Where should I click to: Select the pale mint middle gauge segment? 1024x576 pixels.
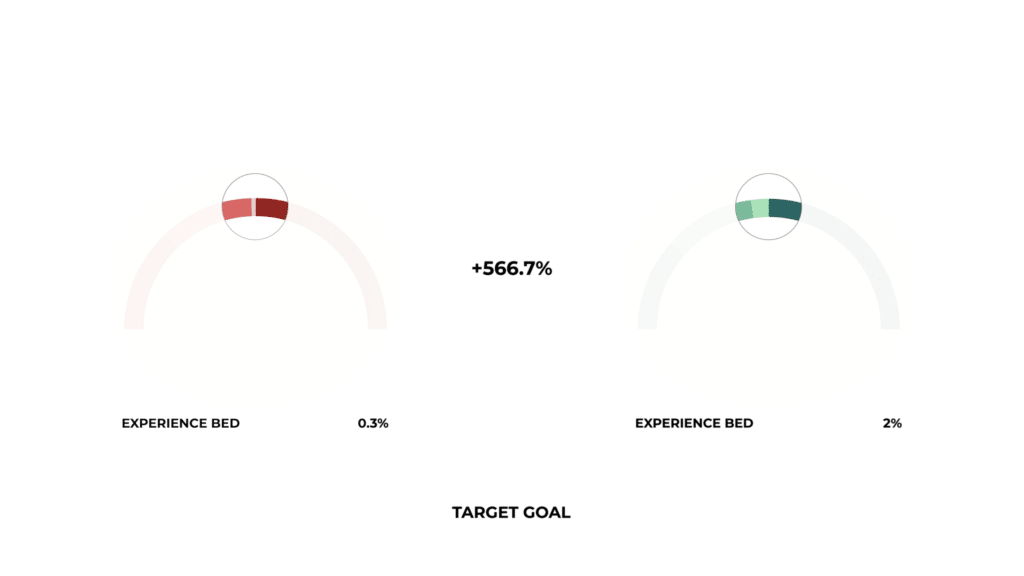760,208
